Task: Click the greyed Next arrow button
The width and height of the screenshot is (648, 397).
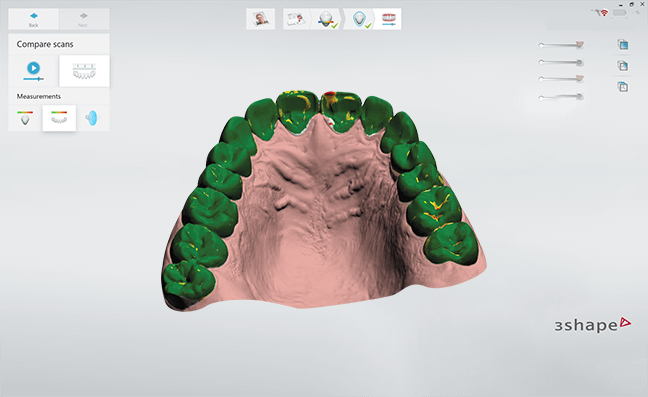Action: [83, 19]
